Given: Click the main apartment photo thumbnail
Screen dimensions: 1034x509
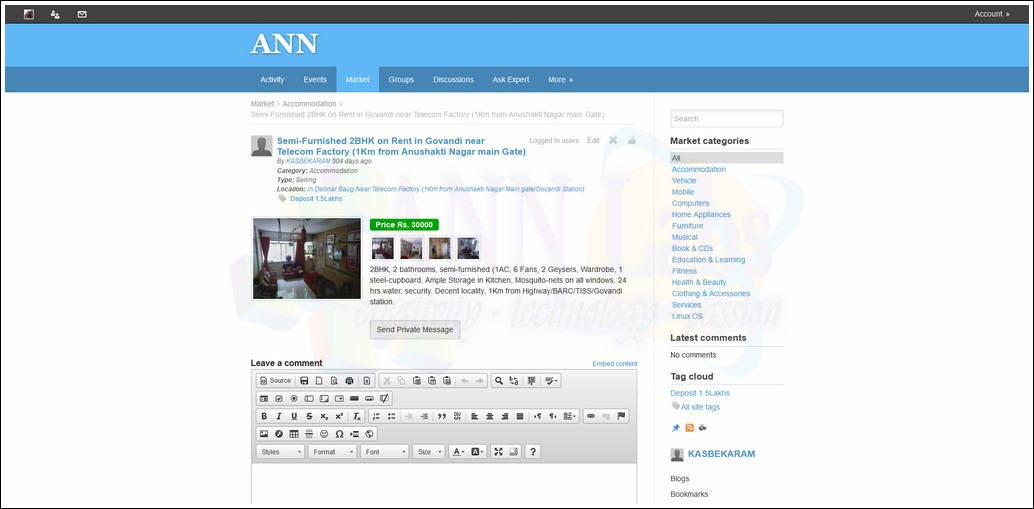Looking at the screenshot, I should tap(307, 258).
